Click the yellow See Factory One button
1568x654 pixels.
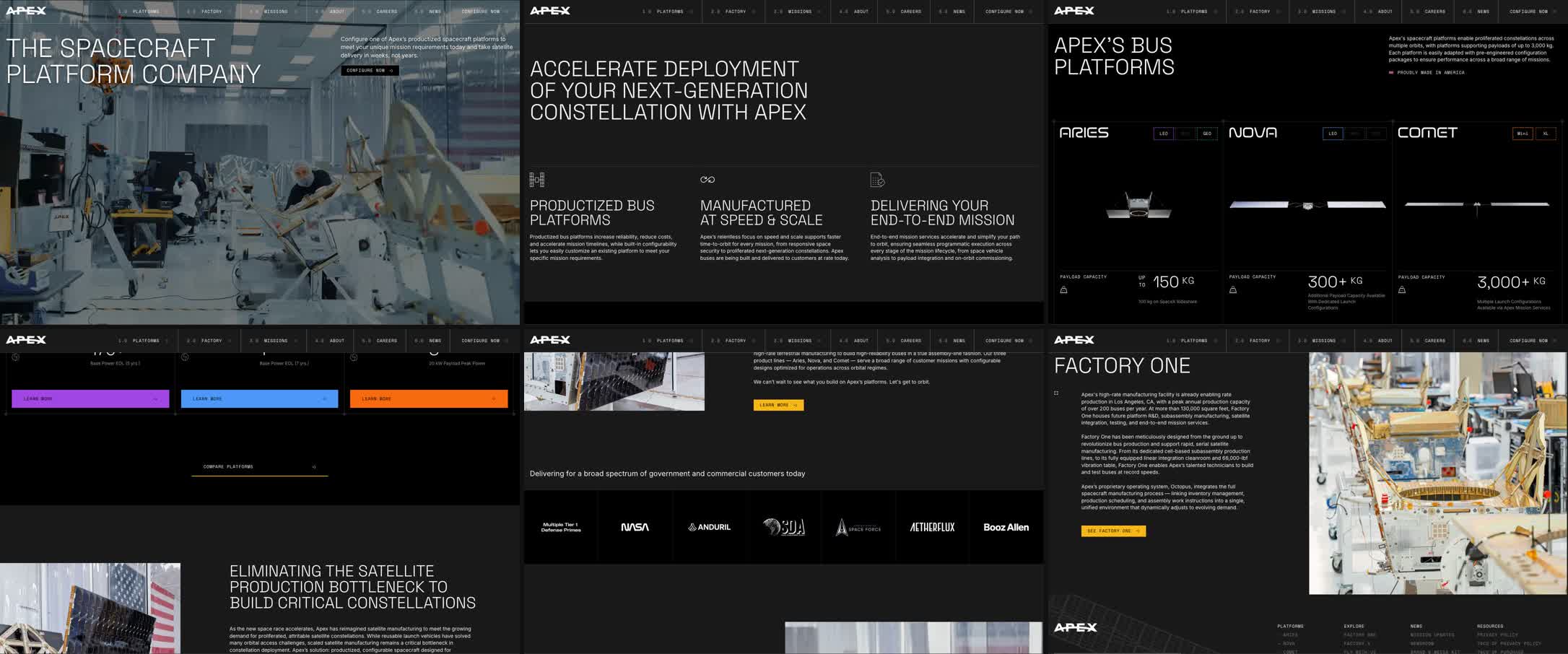(1113, 531)
